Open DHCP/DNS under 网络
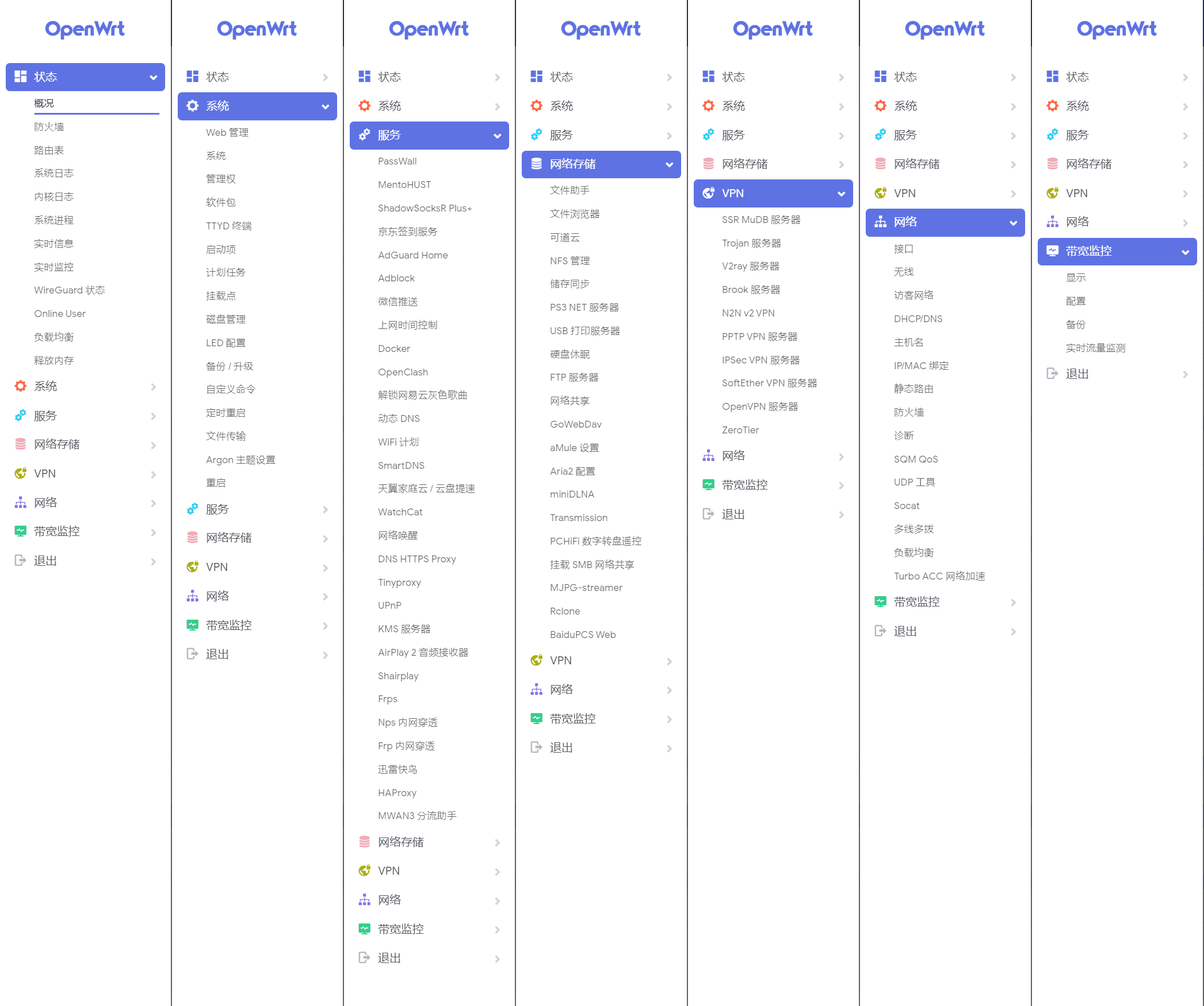 (x=918, y=319)
